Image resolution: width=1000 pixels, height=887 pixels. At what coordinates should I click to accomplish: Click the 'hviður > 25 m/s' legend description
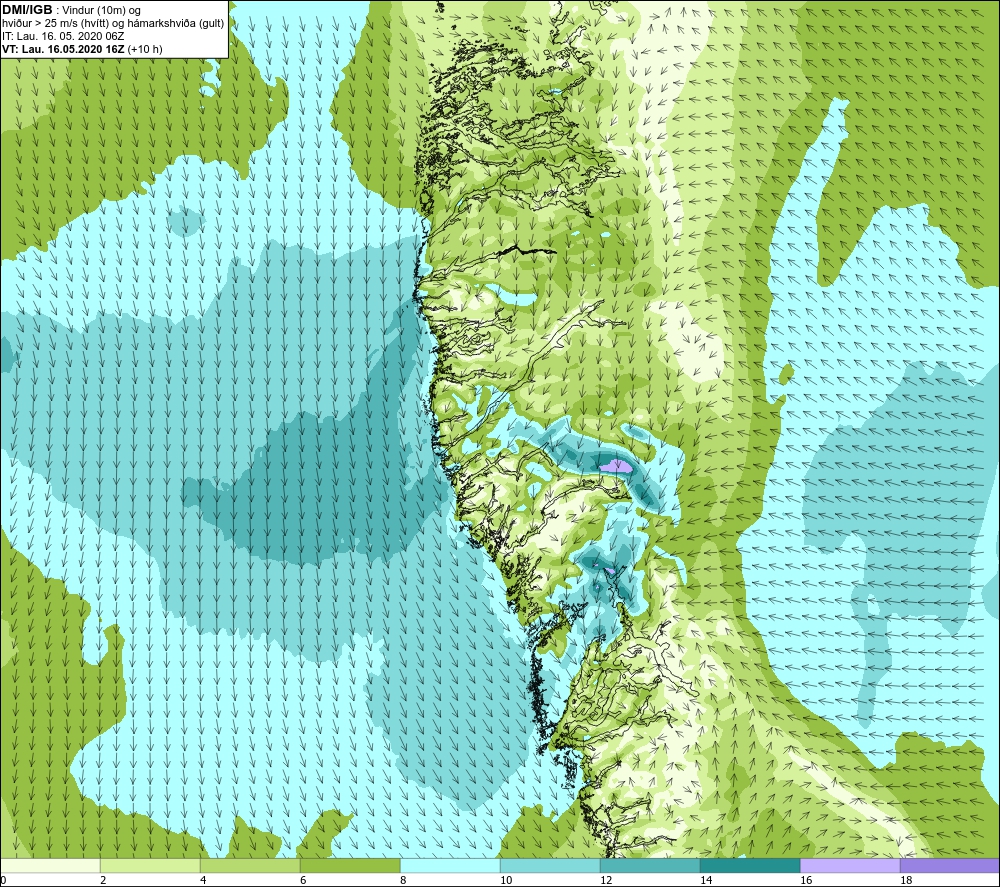[x=40, y=24]
